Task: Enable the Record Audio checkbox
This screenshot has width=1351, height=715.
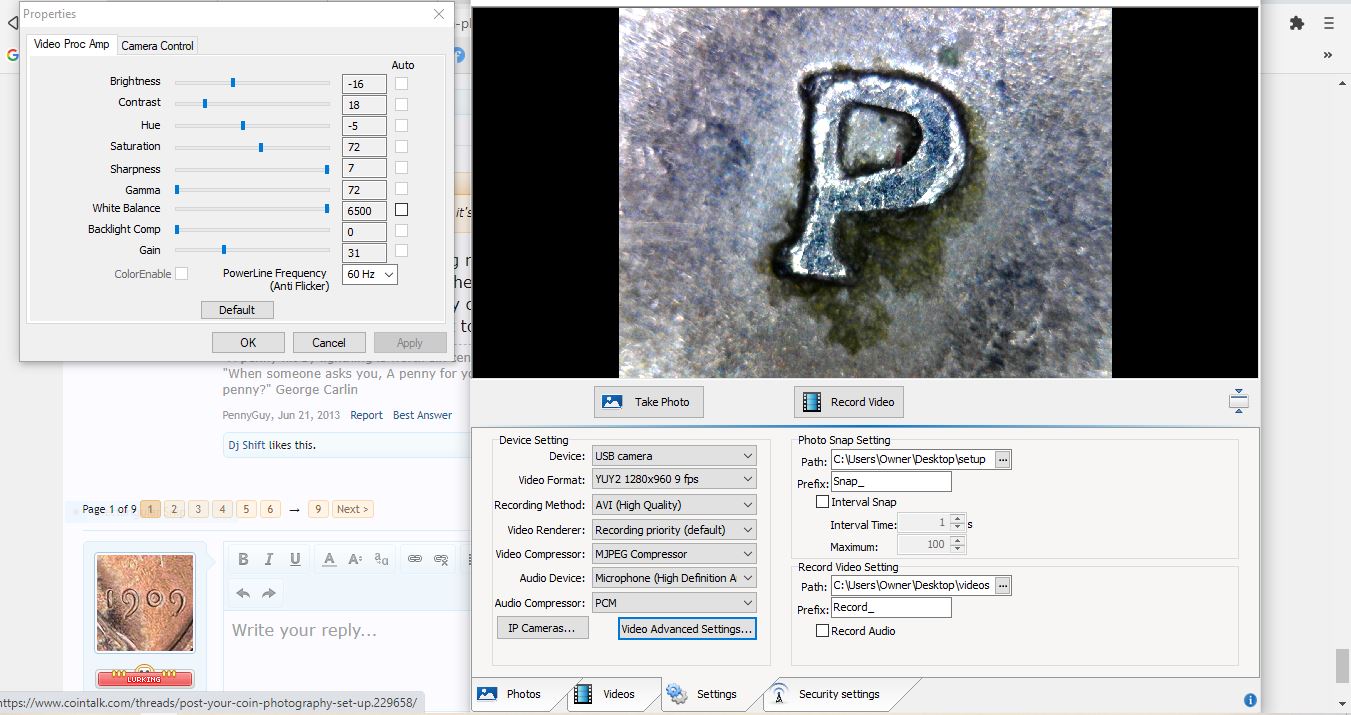Action: pyautogui.click(x=822, y=631)
